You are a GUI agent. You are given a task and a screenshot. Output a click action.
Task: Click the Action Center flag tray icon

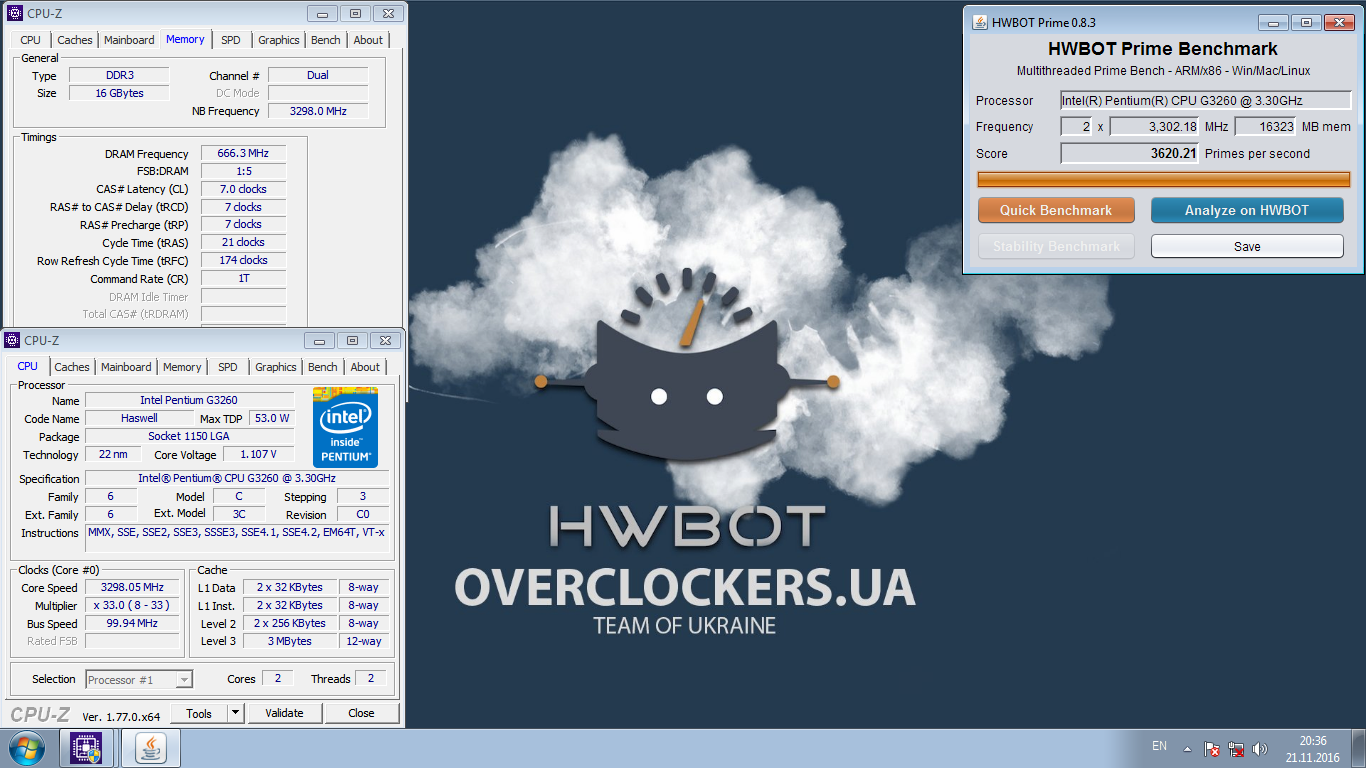tap(1212, 748)
